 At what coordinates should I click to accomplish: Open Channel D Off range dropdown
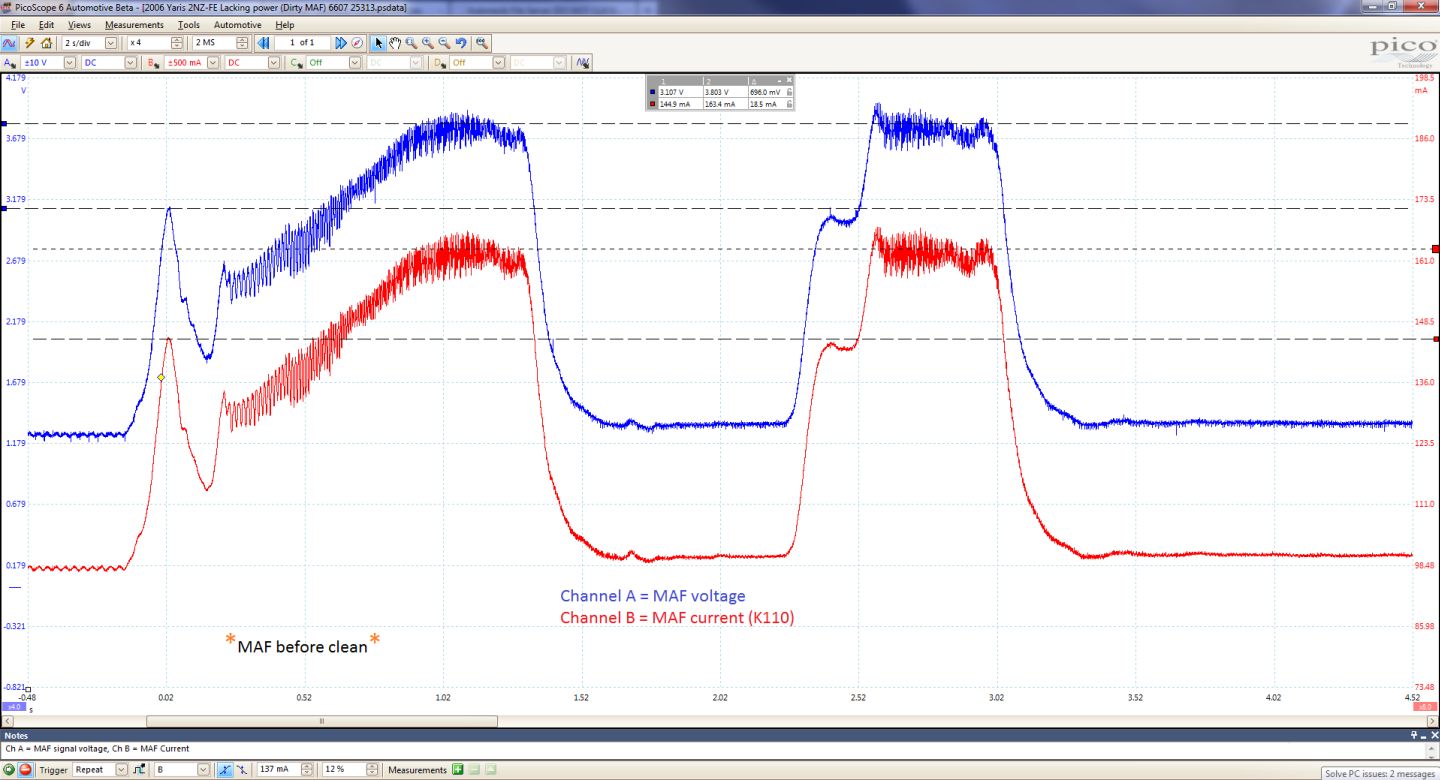498,62
